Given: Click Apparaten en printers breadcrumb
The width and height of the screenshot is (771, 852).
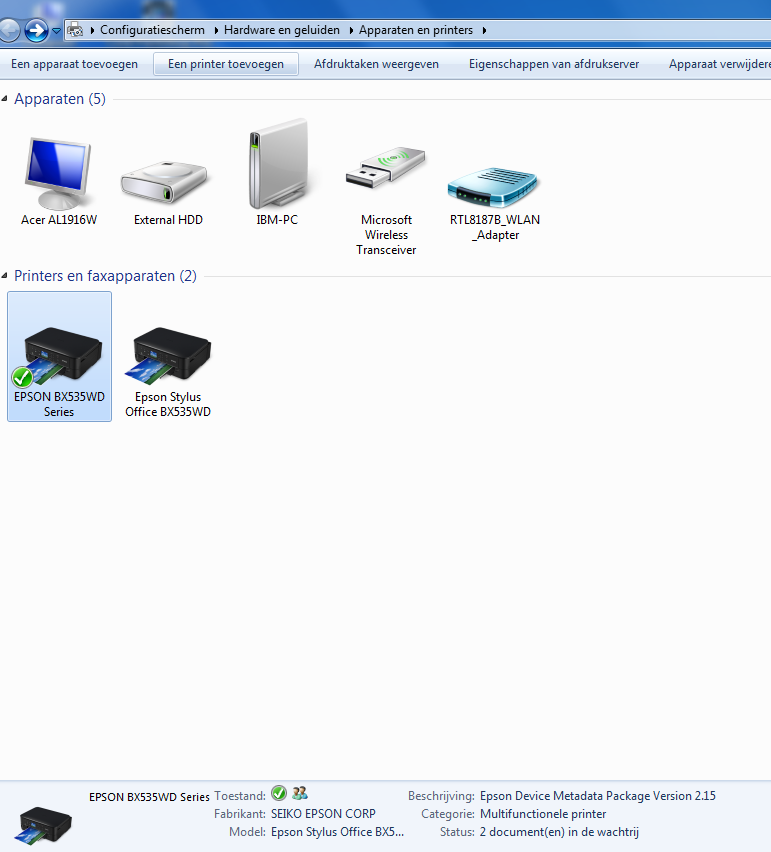Looking at the screenshot, I should [x=416, y=30].
